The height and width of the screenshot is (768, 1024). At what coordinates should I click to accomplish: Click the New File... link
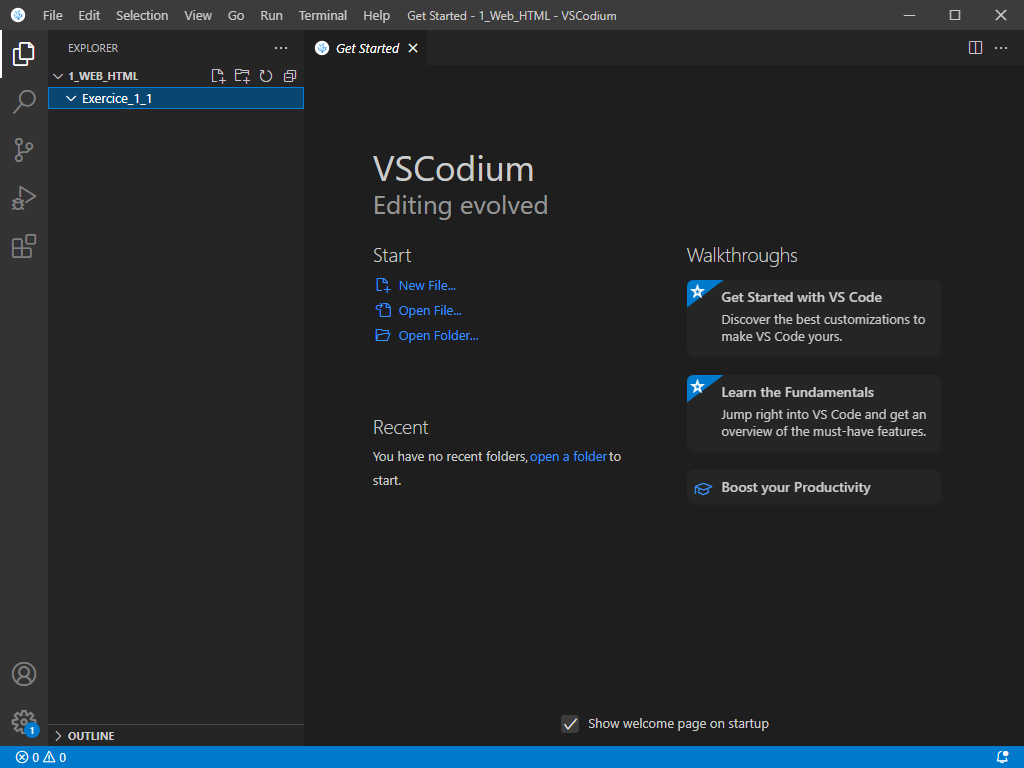(427, 285)
